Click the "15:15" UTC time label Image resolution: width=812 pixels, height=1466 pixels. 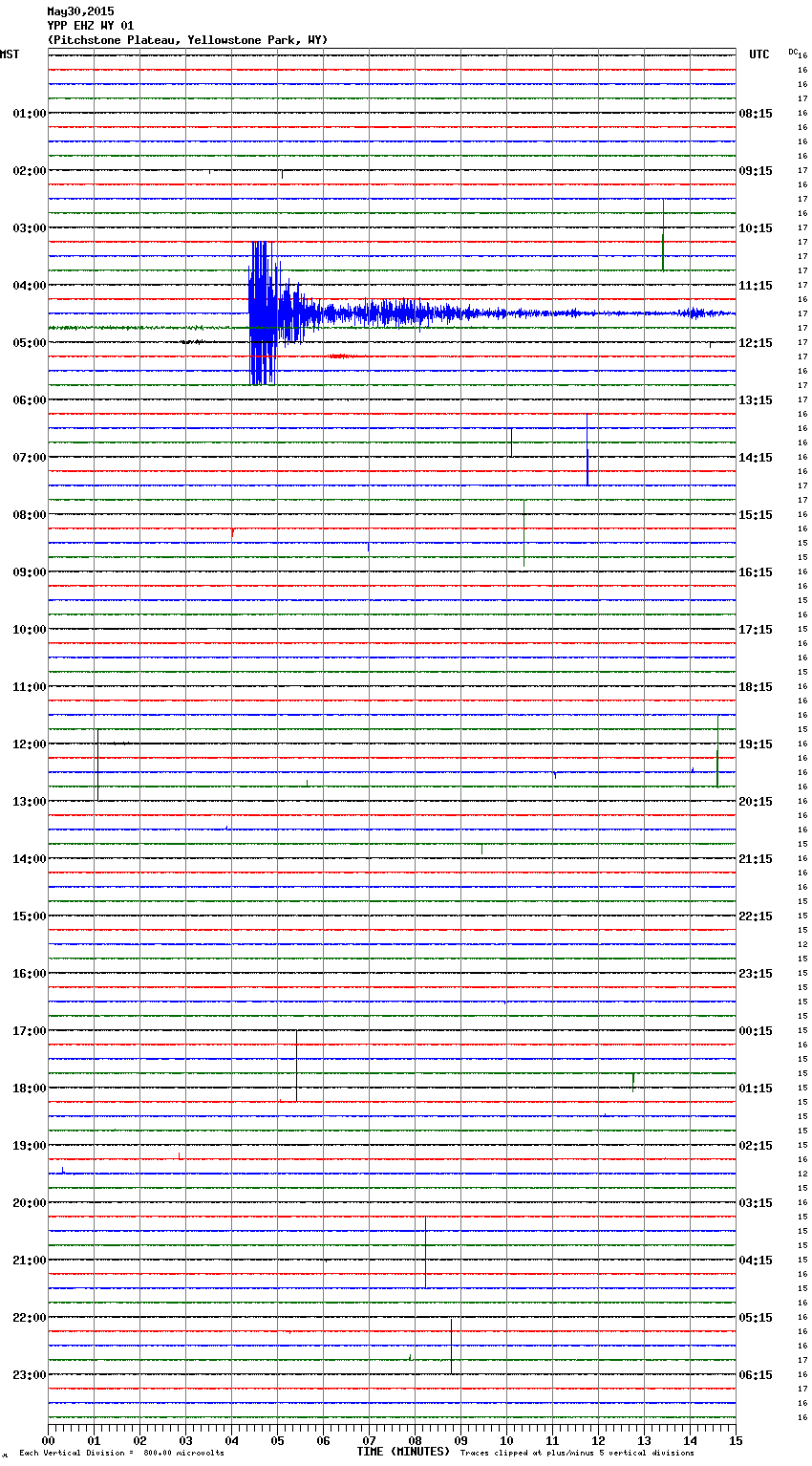click(x=756, y=515)
